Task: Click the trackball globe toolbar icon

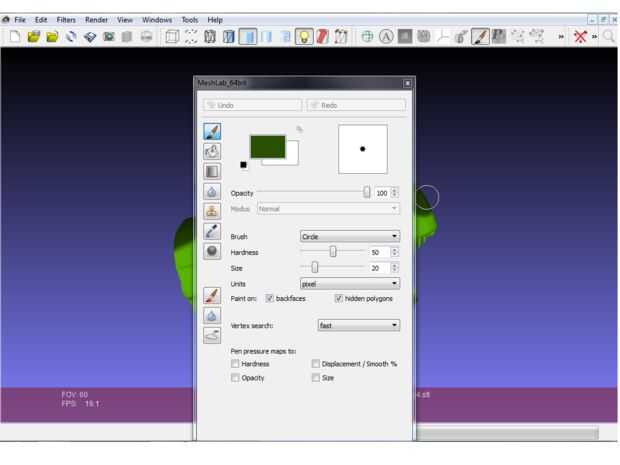Action: [367, 37]
